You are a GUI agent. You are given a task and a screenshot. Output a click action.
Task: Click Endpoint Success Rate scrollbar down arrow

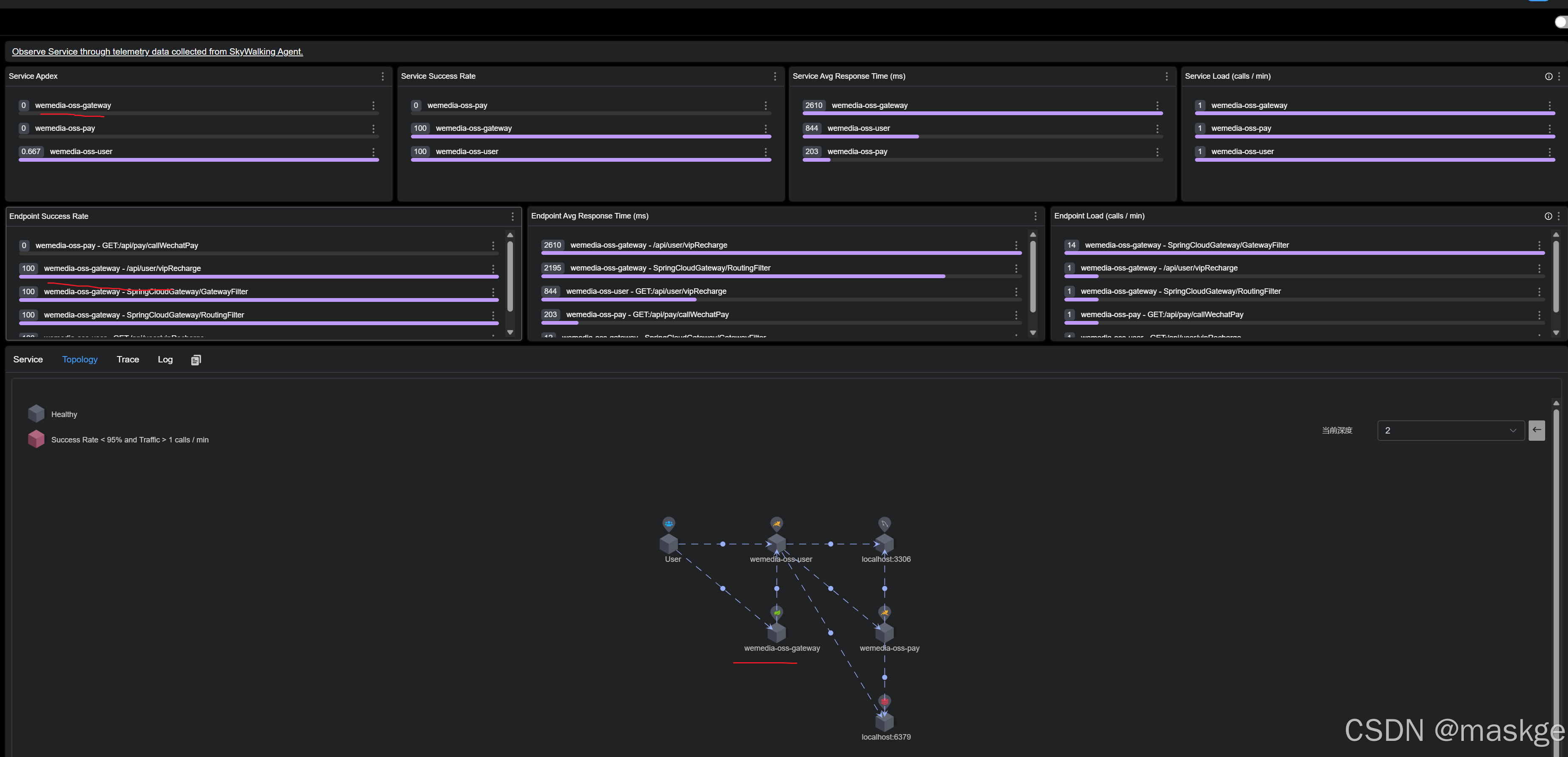[510, 332]
